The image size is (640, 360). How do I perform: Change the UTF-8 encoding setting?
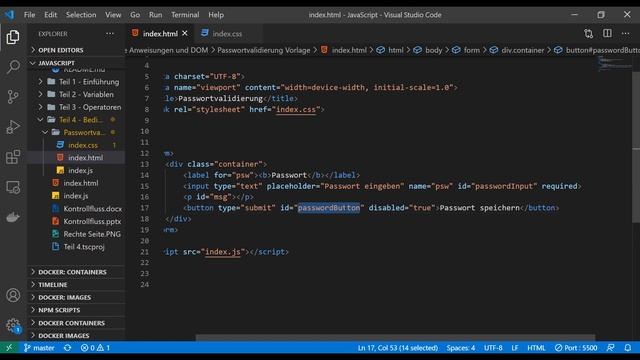point(493,348)
